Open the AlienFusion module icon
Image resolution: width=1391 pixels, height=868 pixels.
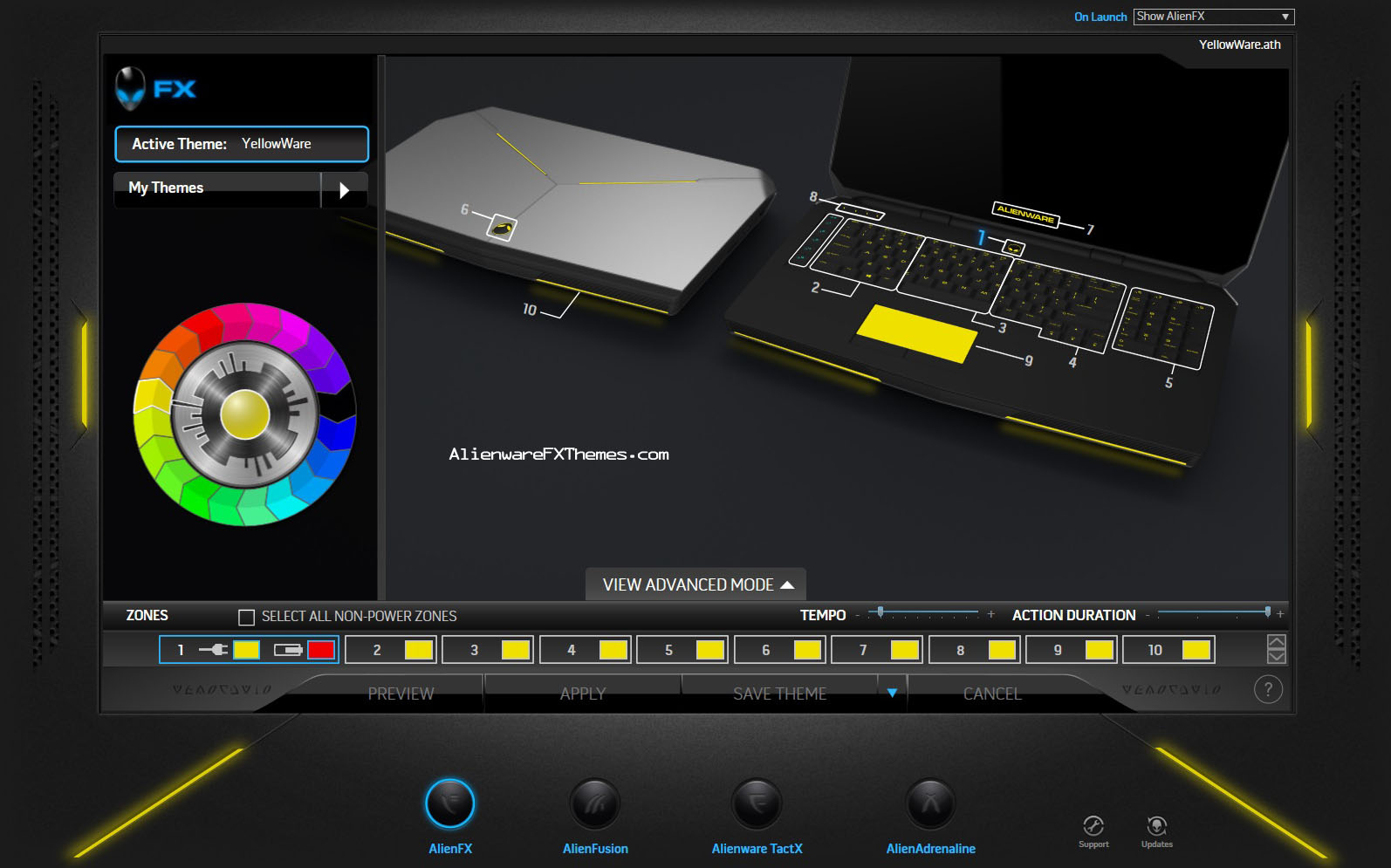click(x=594, y=803)
